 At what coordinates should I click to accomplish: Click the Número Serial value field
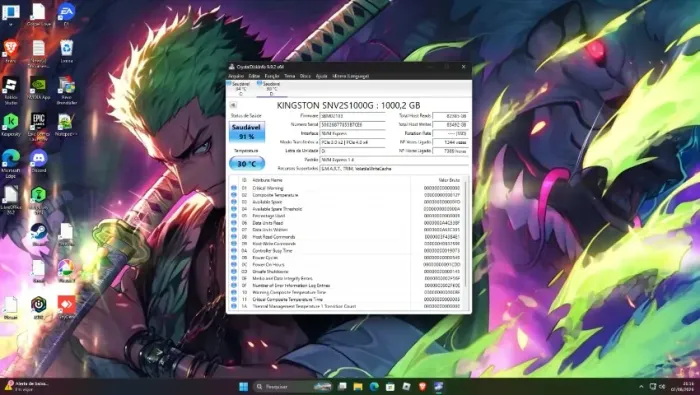[x=352, y=125]
